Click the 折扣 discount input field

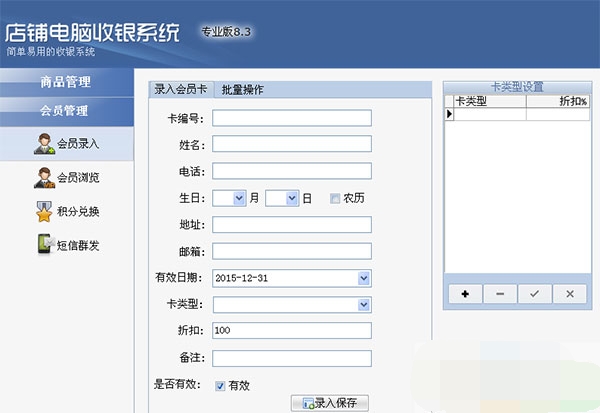point(292,331)
